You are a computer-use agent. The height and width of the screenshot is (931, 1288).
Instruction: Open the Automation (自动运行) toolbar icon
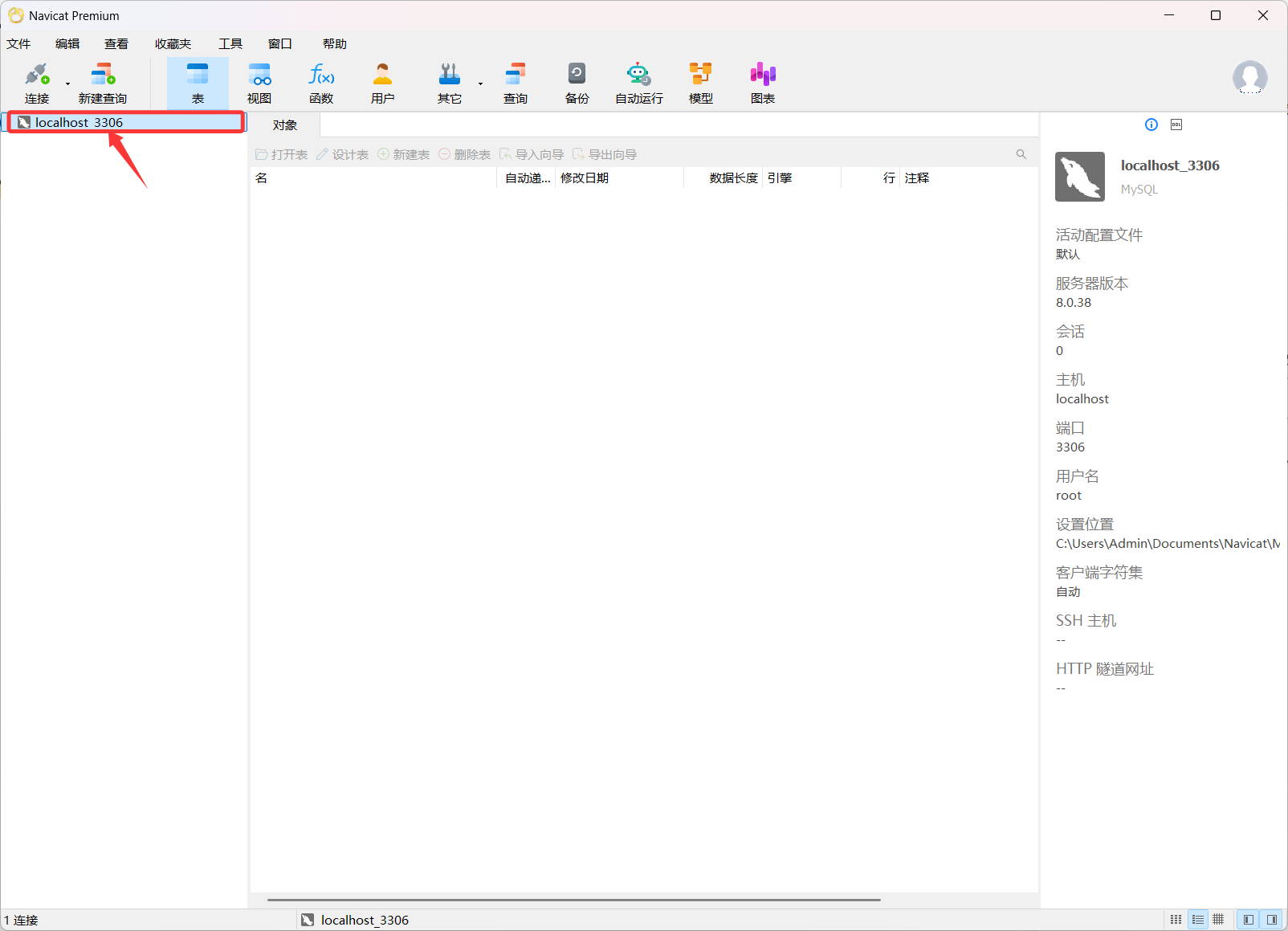[x=639, y=84]
